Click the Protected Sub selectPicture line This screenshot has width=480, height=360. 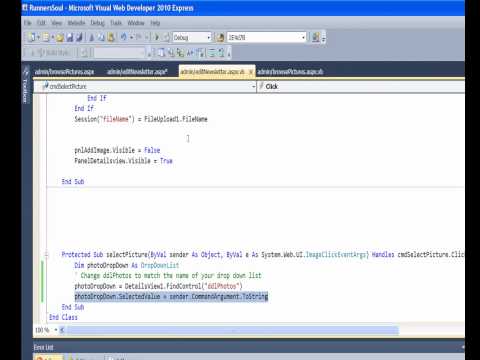point(263,255)
